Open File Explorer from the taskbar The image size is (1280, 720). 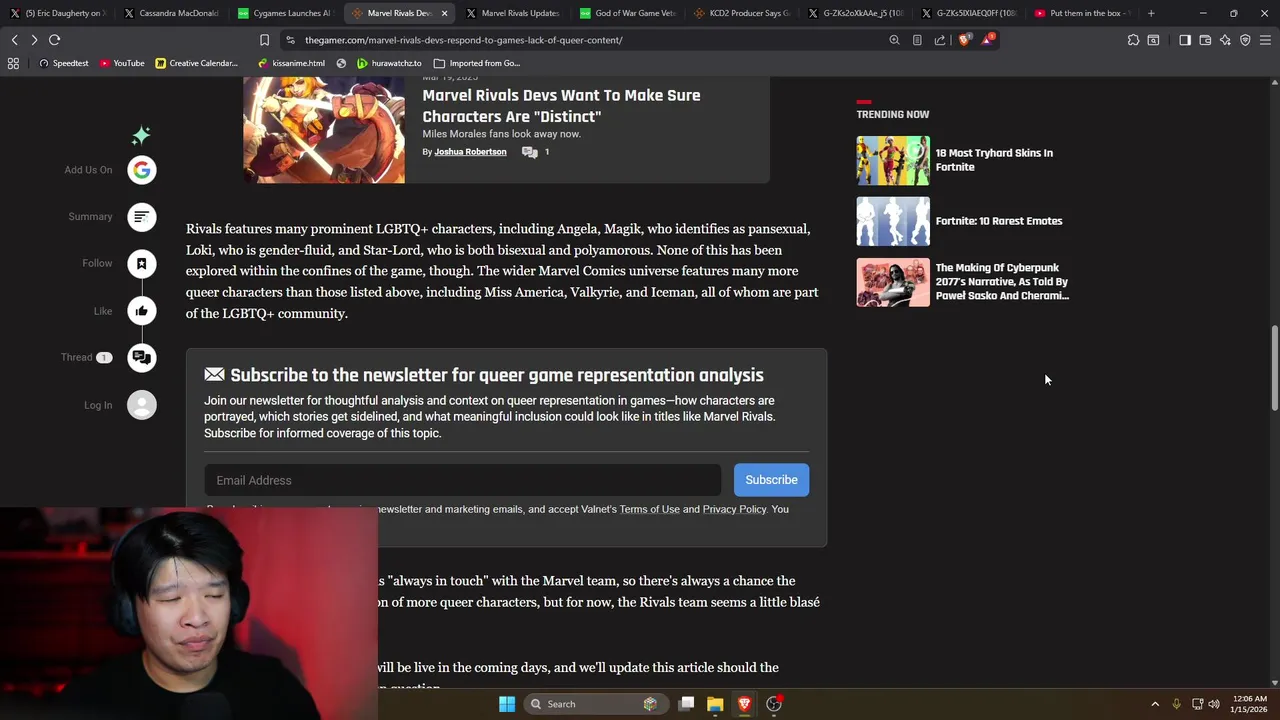(x=715, y=704)
